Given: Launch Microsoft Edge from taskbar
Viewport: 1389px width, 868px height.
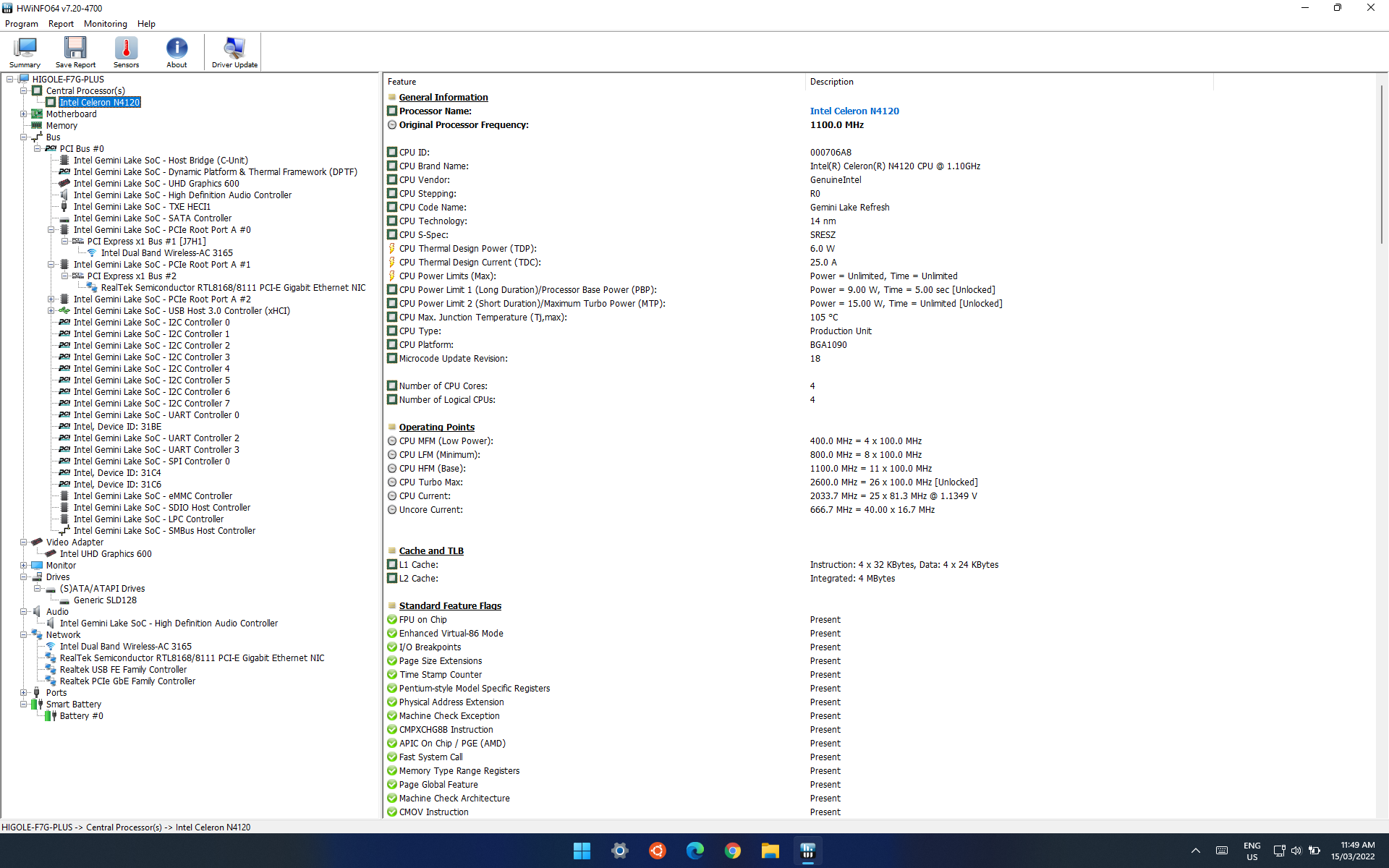Looking at the screenshot, I should (695, 851).
